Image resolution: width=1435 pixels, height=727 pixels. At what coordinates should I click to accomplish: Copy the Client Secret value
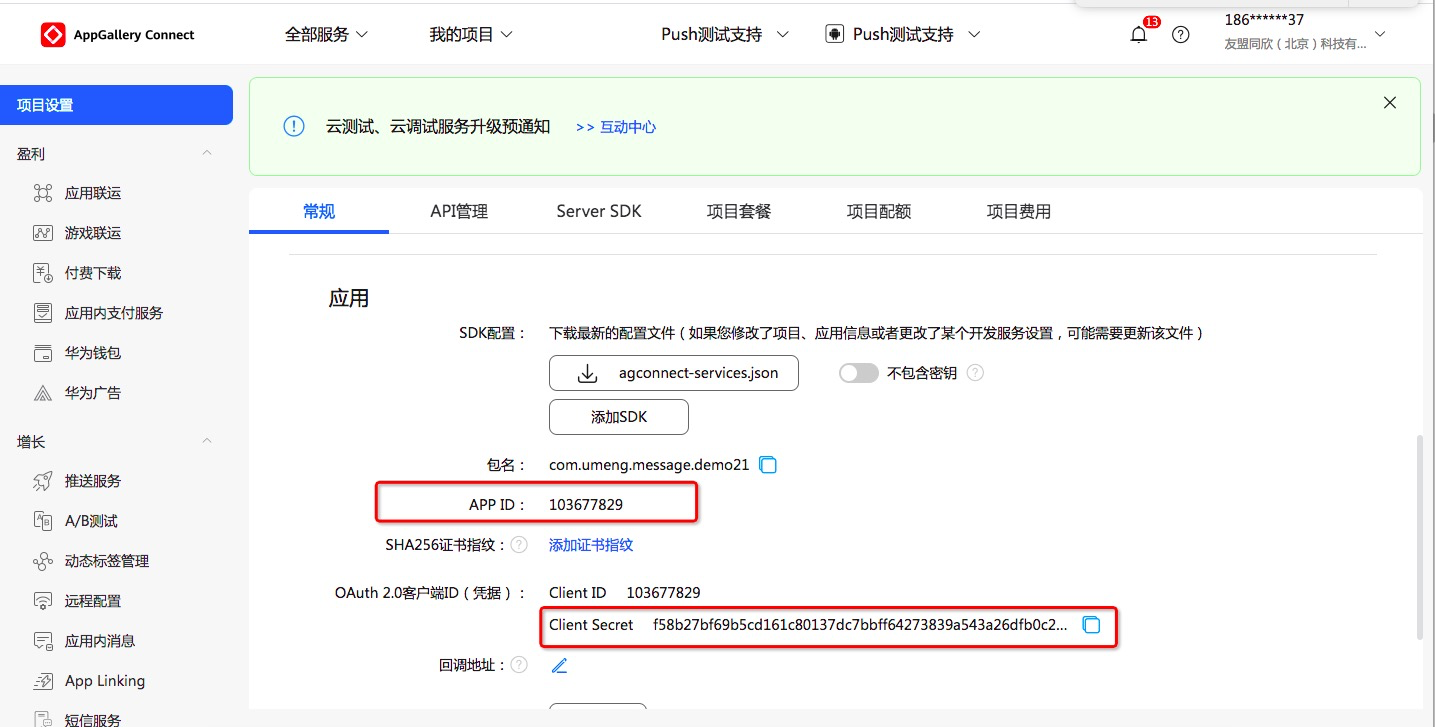click(1091, 625)
